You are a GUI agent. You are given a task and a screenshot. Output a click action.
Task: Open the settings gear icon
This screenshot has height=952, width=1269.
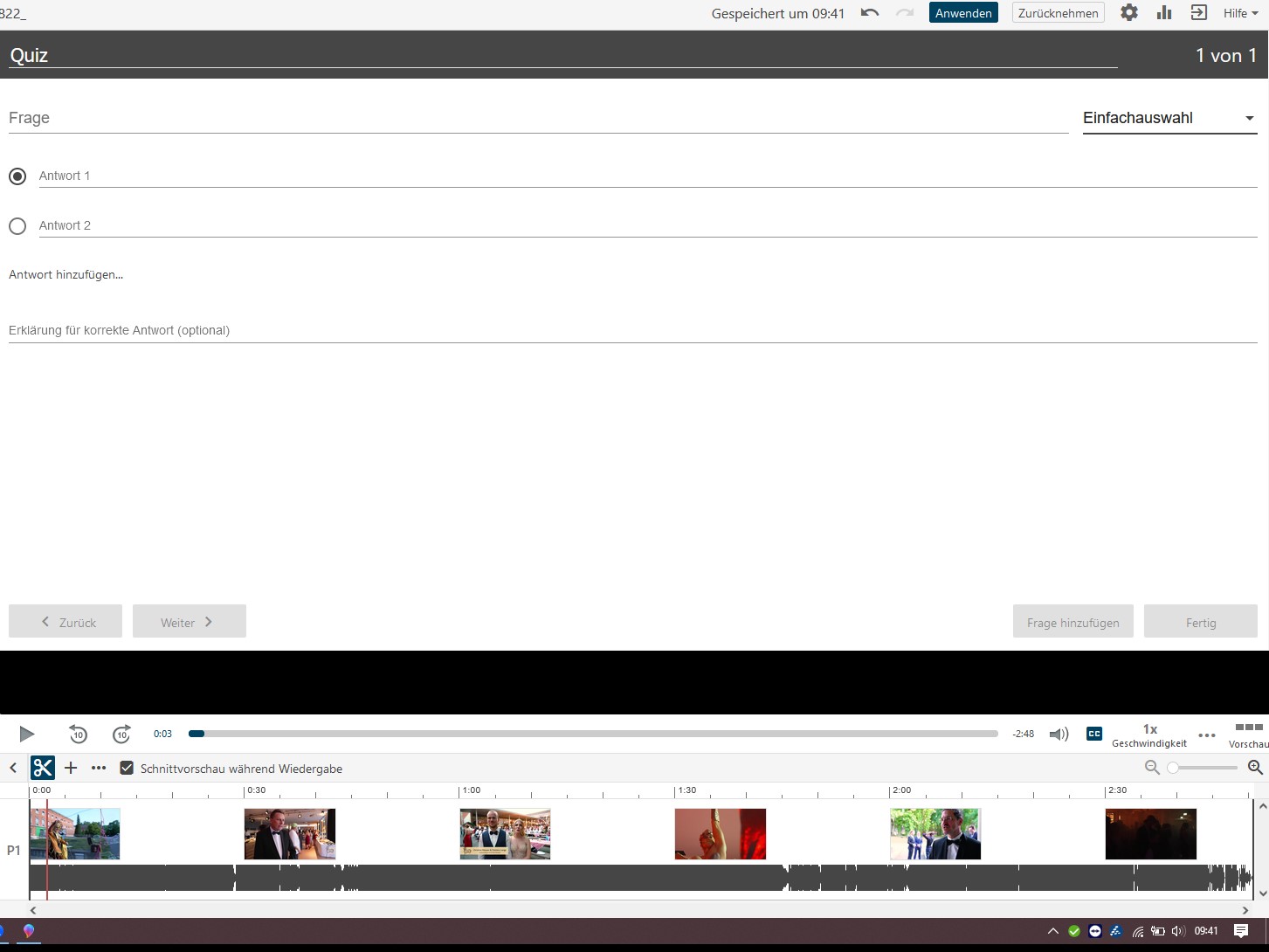1129,13
